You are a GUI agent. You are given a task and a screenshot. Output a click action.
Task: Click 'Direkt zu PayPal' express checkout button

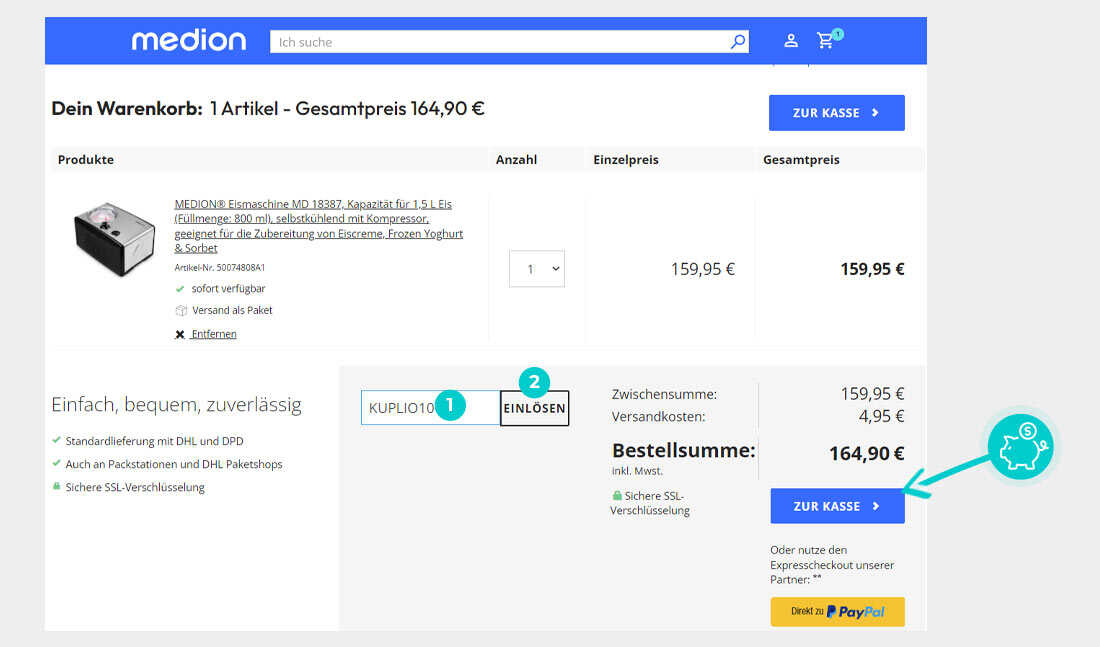point(837,611)
